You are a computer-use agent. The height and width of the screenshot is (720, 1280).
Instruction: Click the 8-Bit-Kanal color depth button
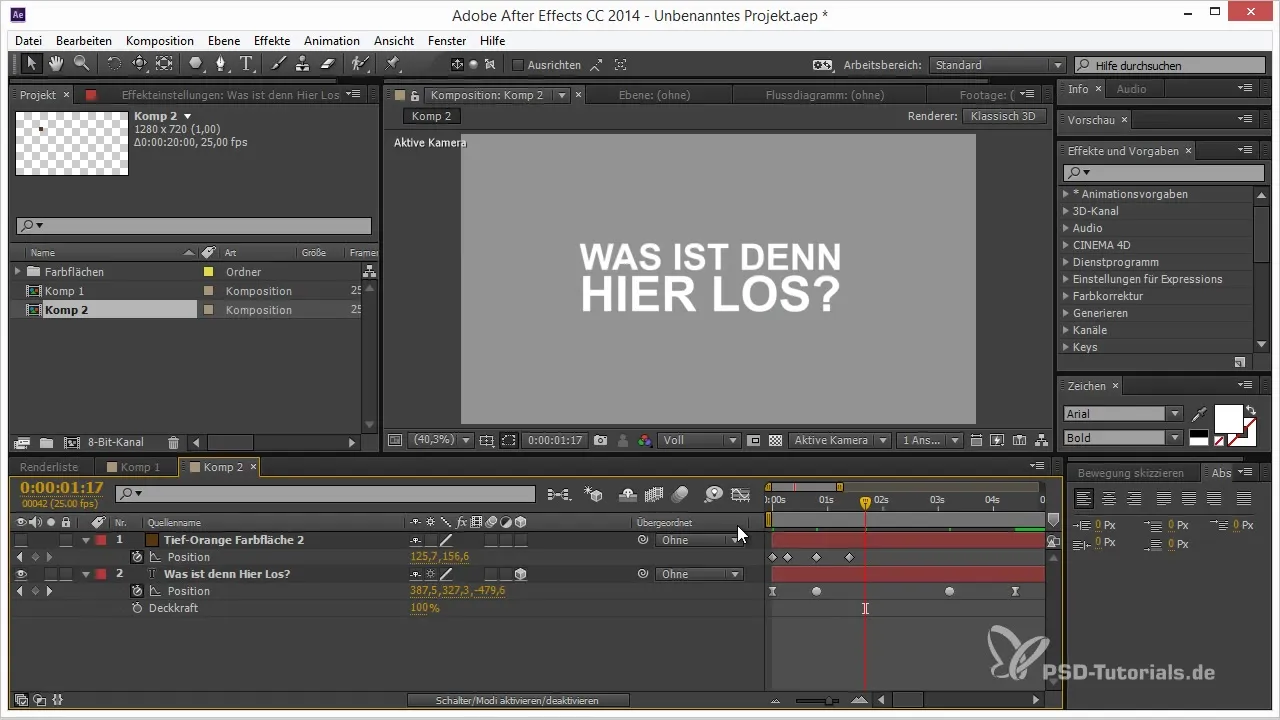(116, 442)
